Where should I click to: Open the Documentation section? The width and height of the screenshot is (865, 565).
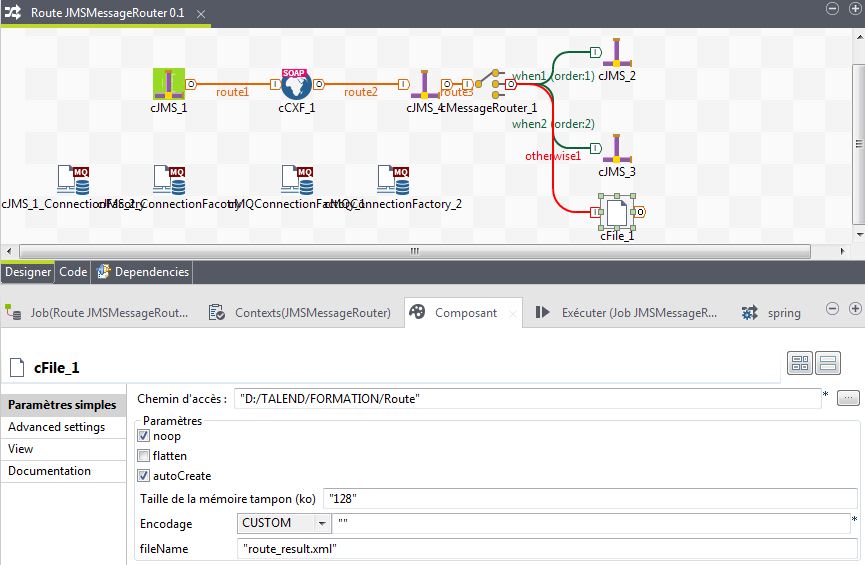(x=63, y=471)
